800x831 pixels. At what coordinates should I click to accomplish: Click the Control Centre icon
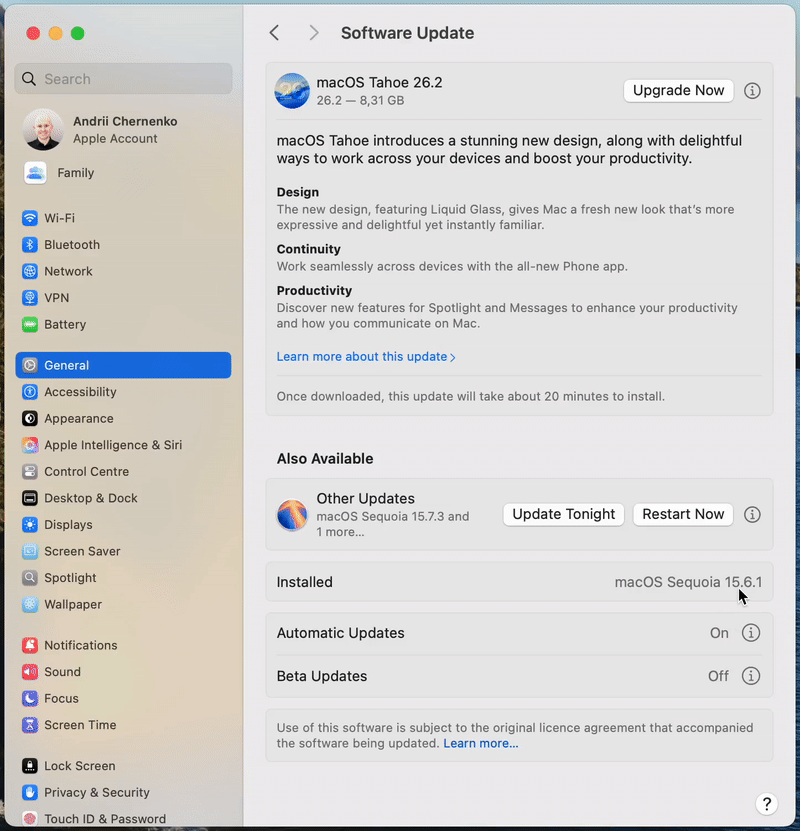pyautogui.click(x=30, y=471)
